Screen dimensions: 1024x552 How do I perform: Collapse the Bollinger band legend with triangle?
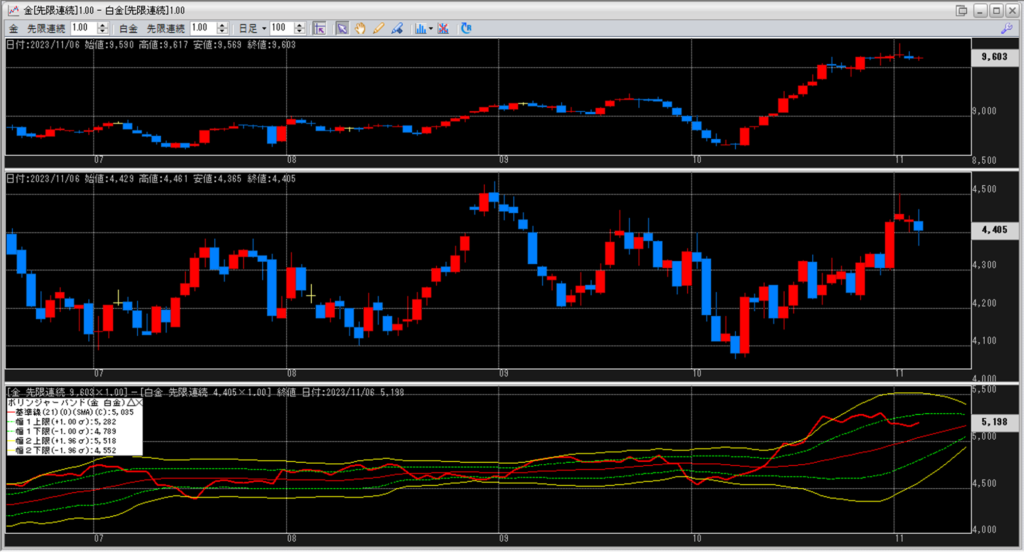(130, 402)
